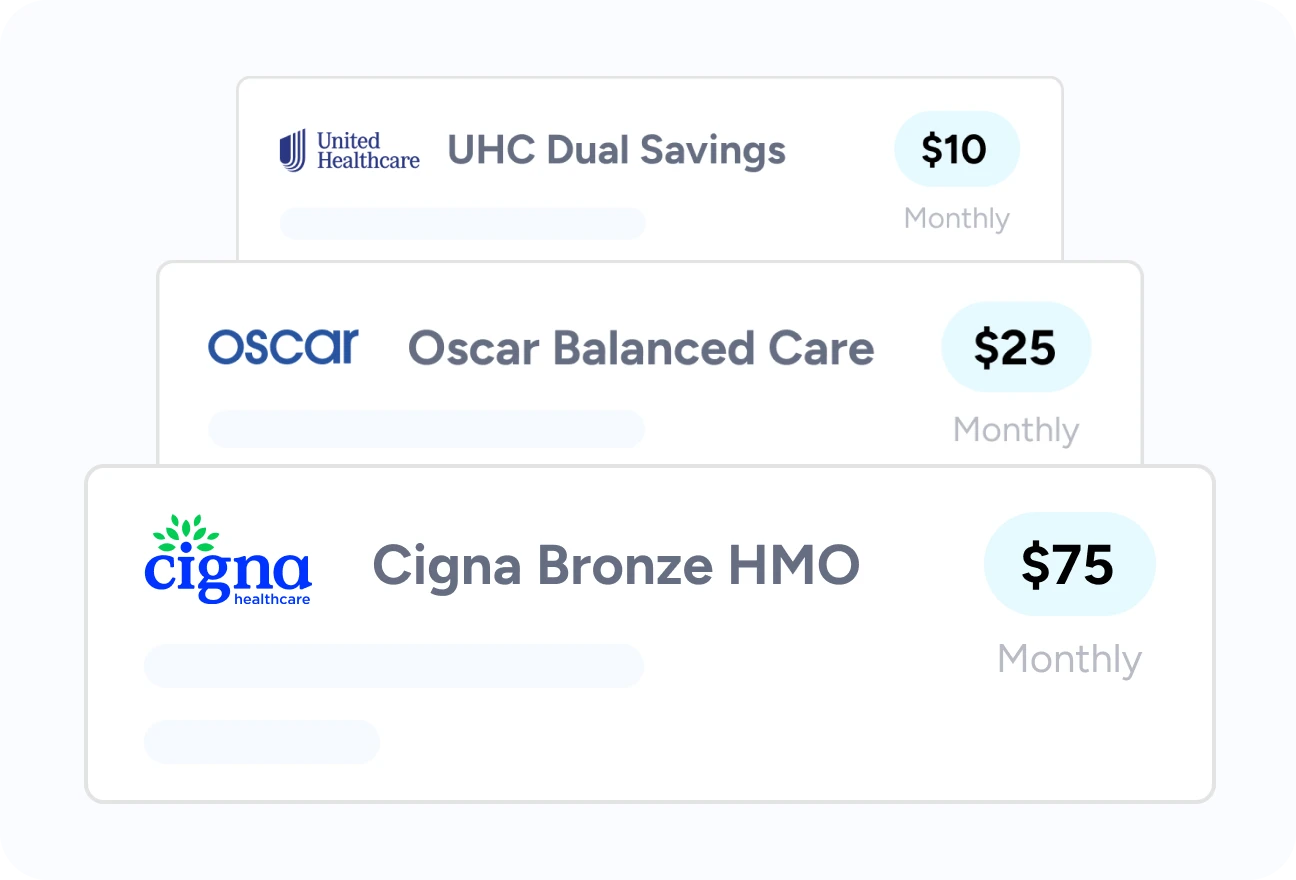Click Monthly label under the $75 price
1296x880 pixels.
(x=1069, y=659)
